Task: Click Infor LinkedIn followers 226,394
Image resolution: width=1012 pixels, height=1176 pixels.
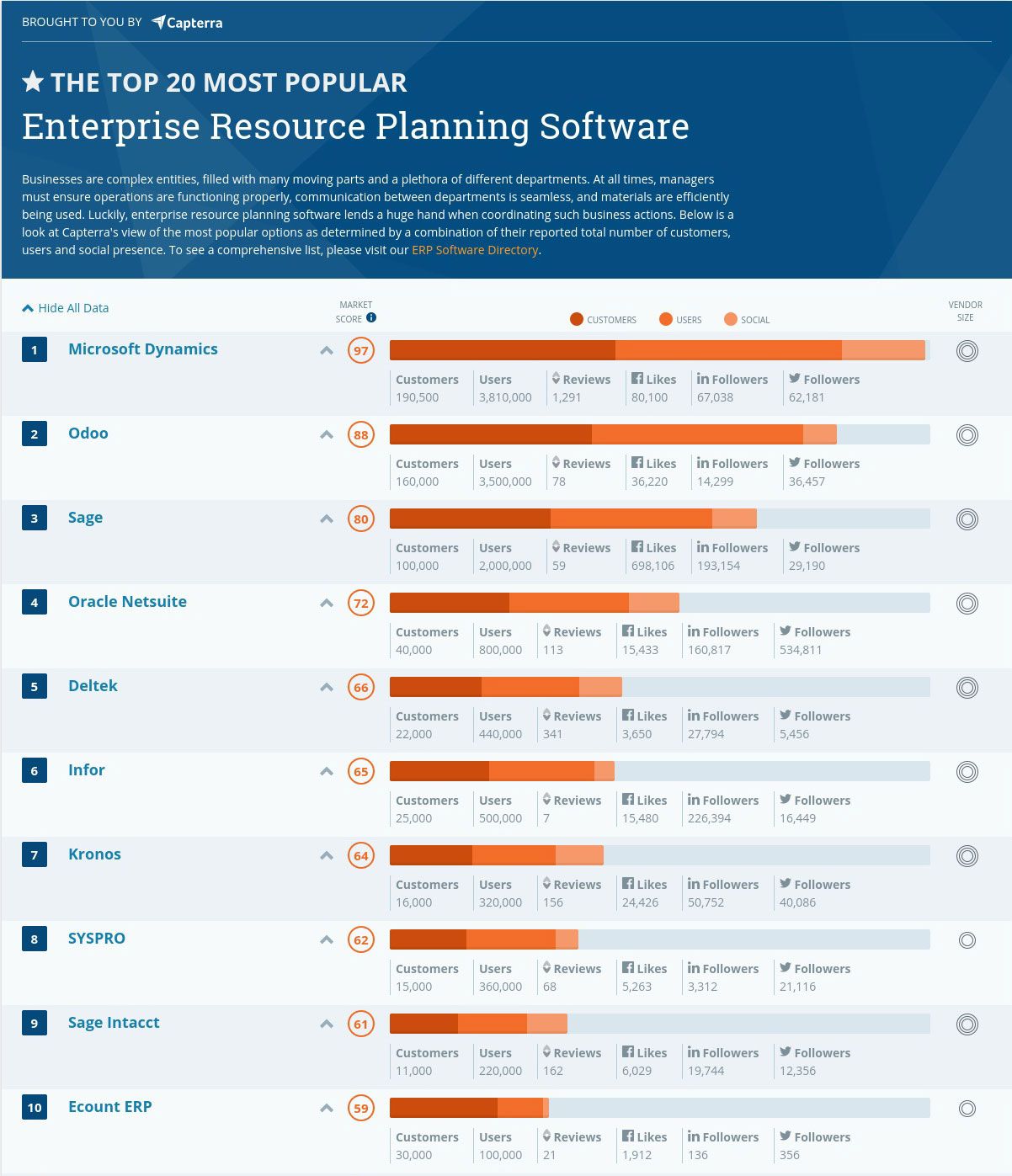Action: click(x=710, y=818)
